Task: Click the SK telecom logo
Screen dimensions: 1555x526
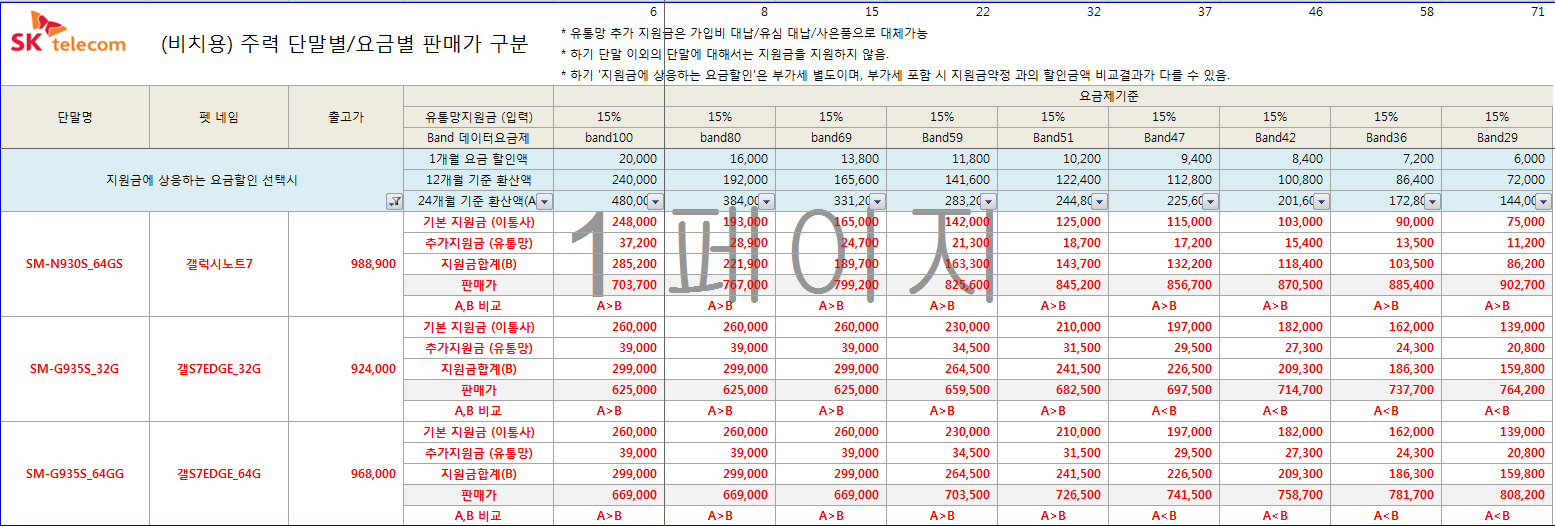Action: click(x=68, y=33)
